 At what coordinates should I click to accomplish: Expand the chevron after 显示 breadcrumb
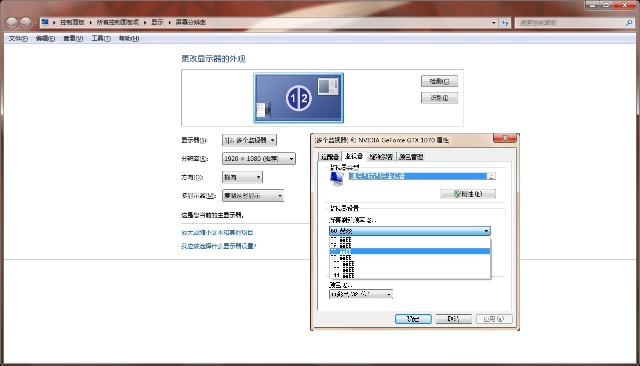click(x=169, y=22)
